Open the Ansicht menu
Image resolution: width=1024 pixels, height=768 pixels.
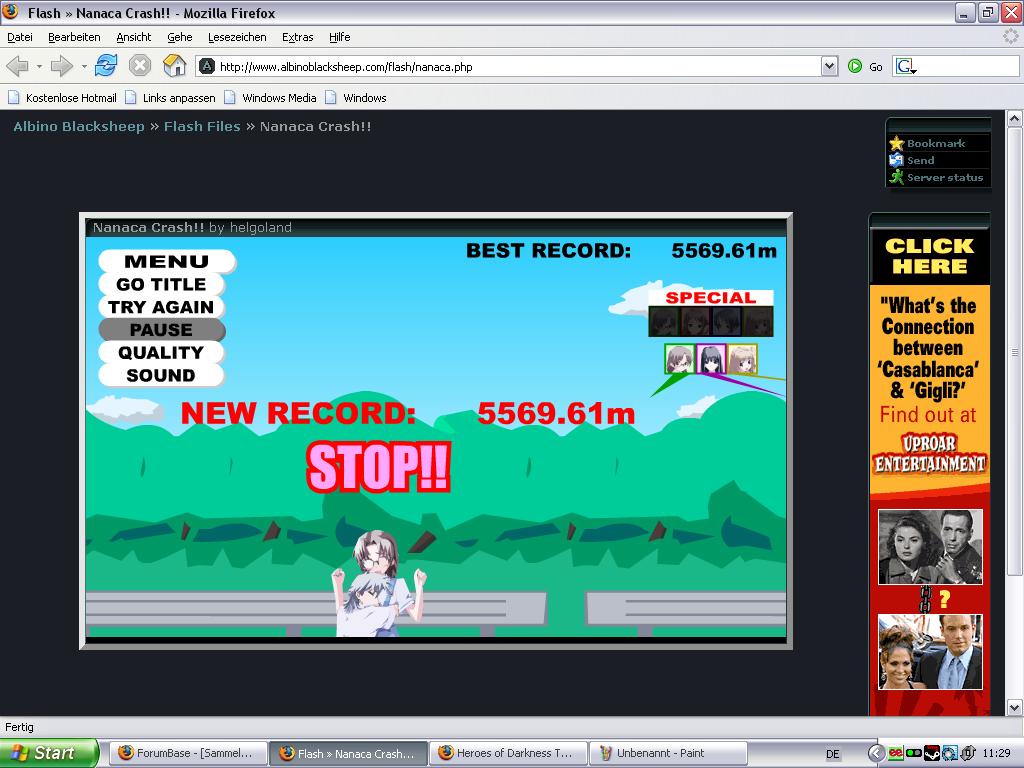133,37
